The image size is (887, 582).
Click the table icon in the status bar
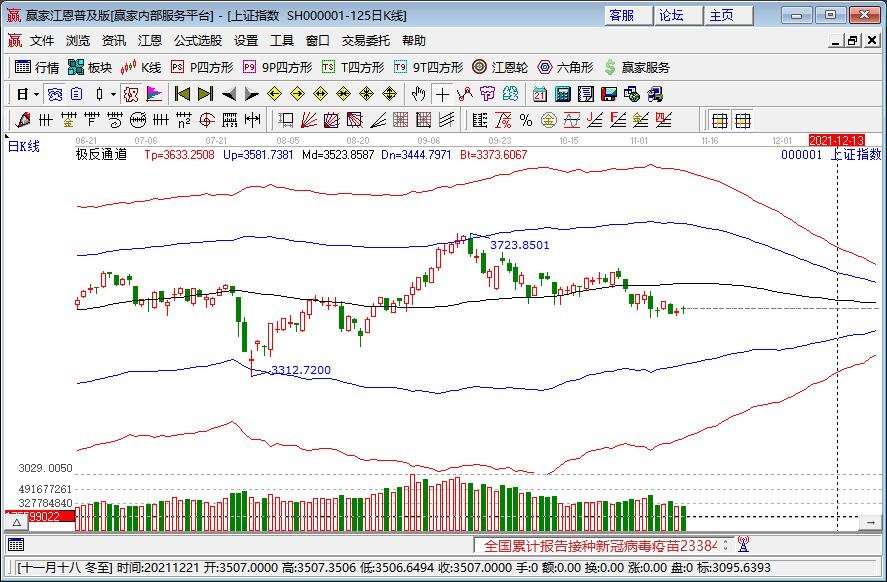pos(16,545)
